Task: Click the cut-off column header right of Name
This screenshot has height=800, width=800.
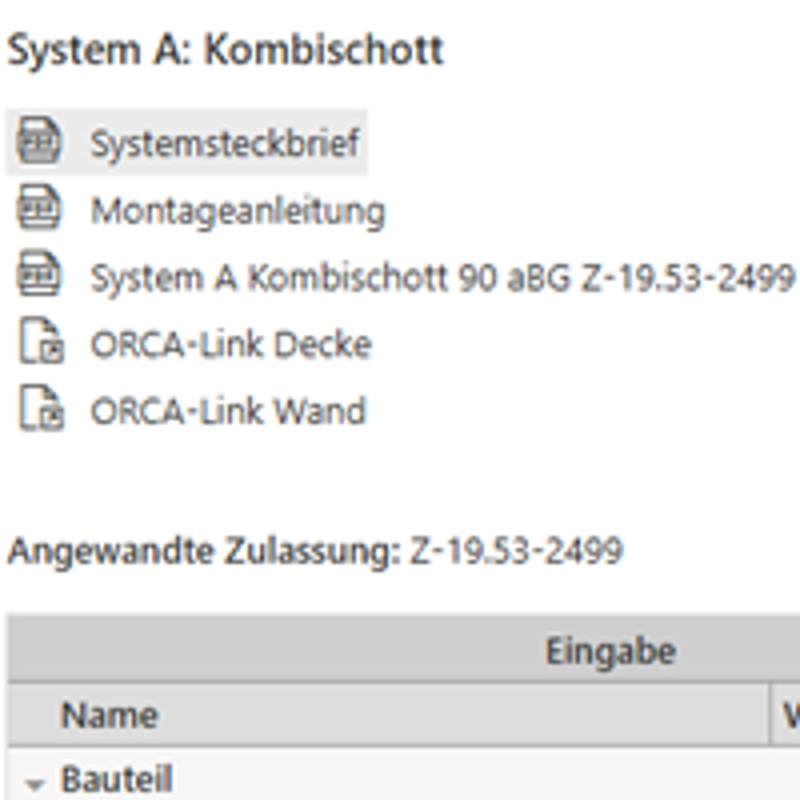Action: [x=788, y=715]
